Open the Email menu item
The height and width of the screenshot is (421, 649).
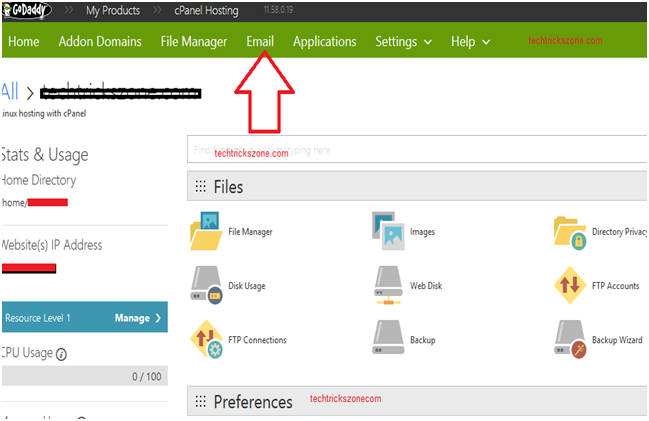[260, 42]
